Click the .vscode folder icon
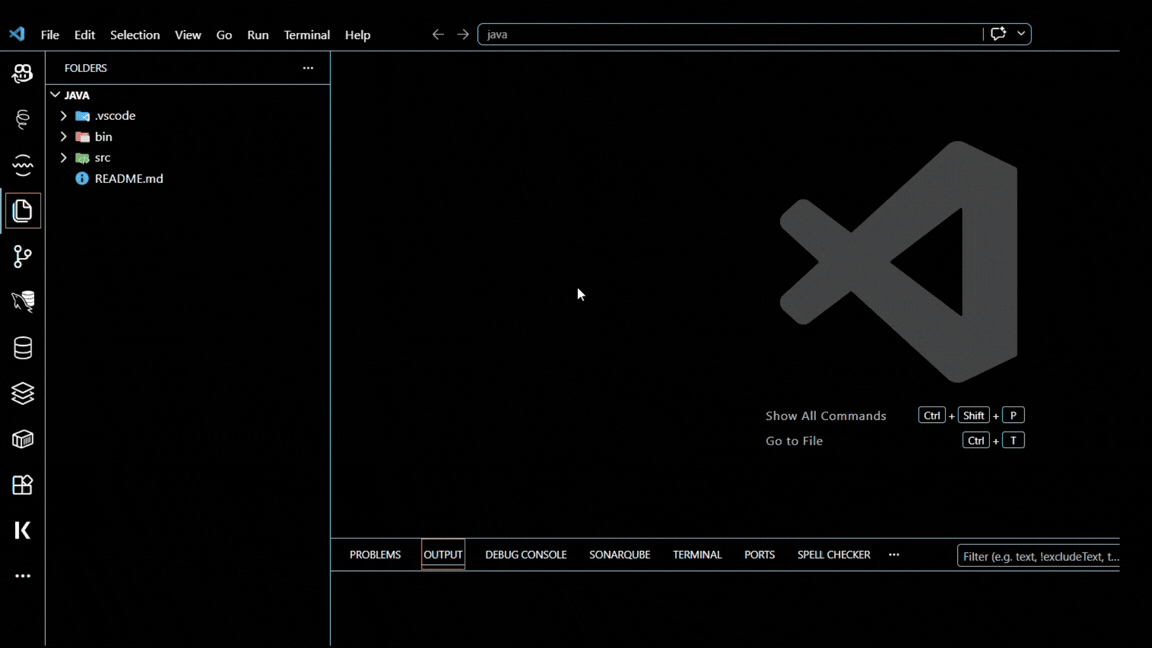The height and width of the screenshot is (648, 1152). click(x=82, y=116)
